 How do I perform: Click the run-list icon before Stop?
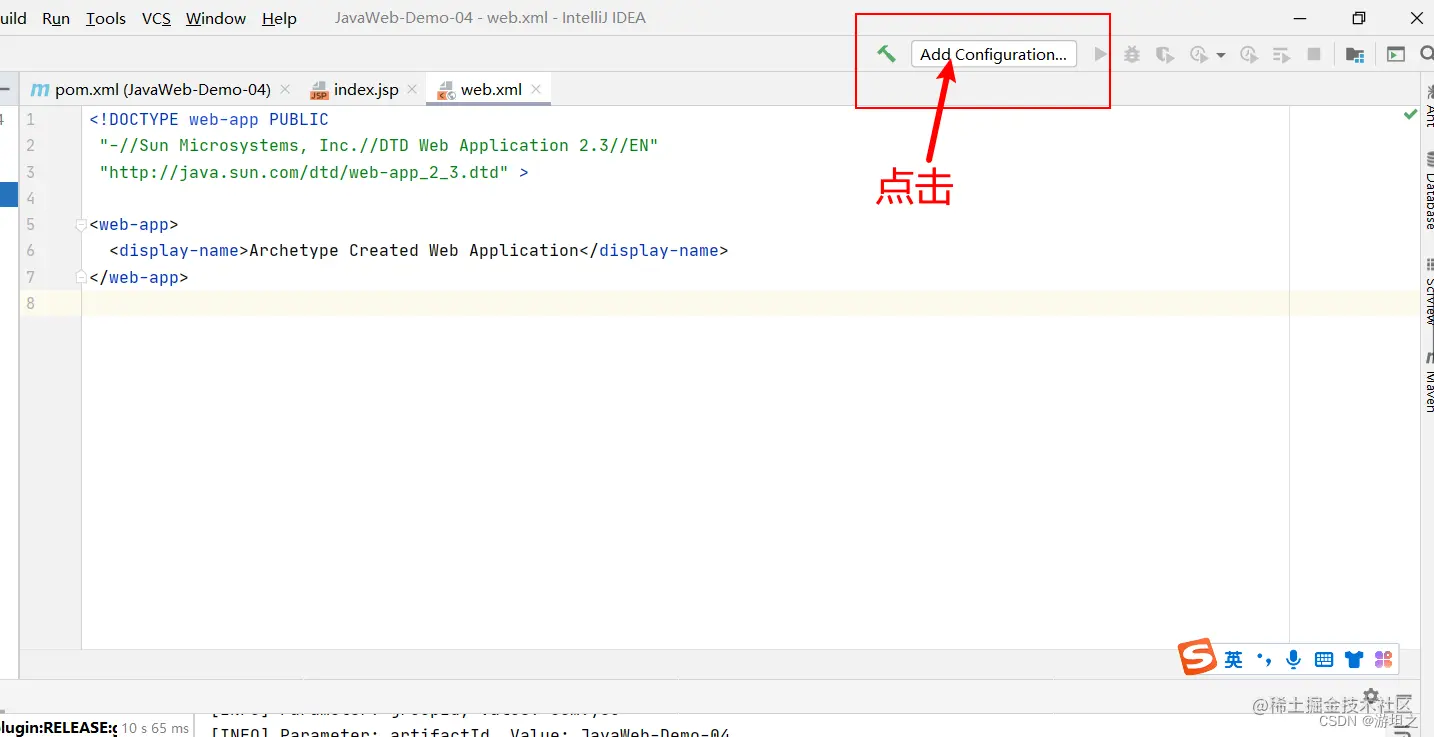(1281, 55)
